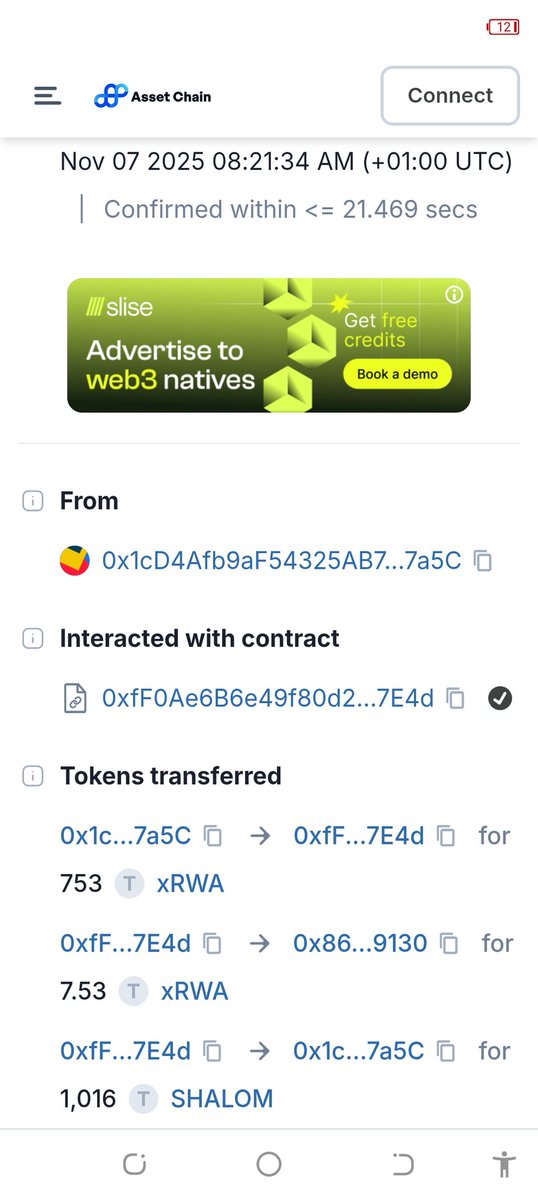This screenshot has height=1200, width=538.
Task: Show info hint for Tokens transferred
Action: click(32, 776)
